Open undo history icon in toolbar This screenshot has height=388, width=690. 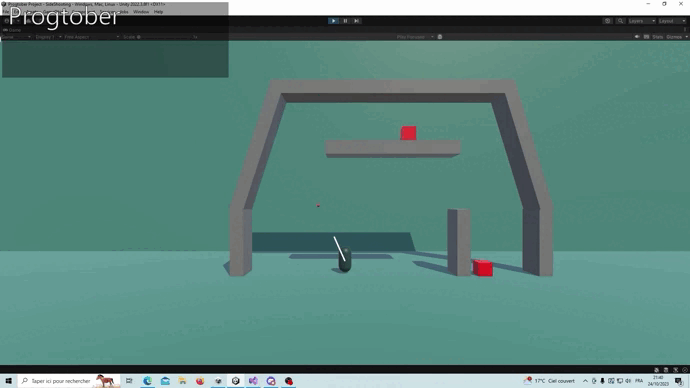pyautogui.click(x=608, y=21)
